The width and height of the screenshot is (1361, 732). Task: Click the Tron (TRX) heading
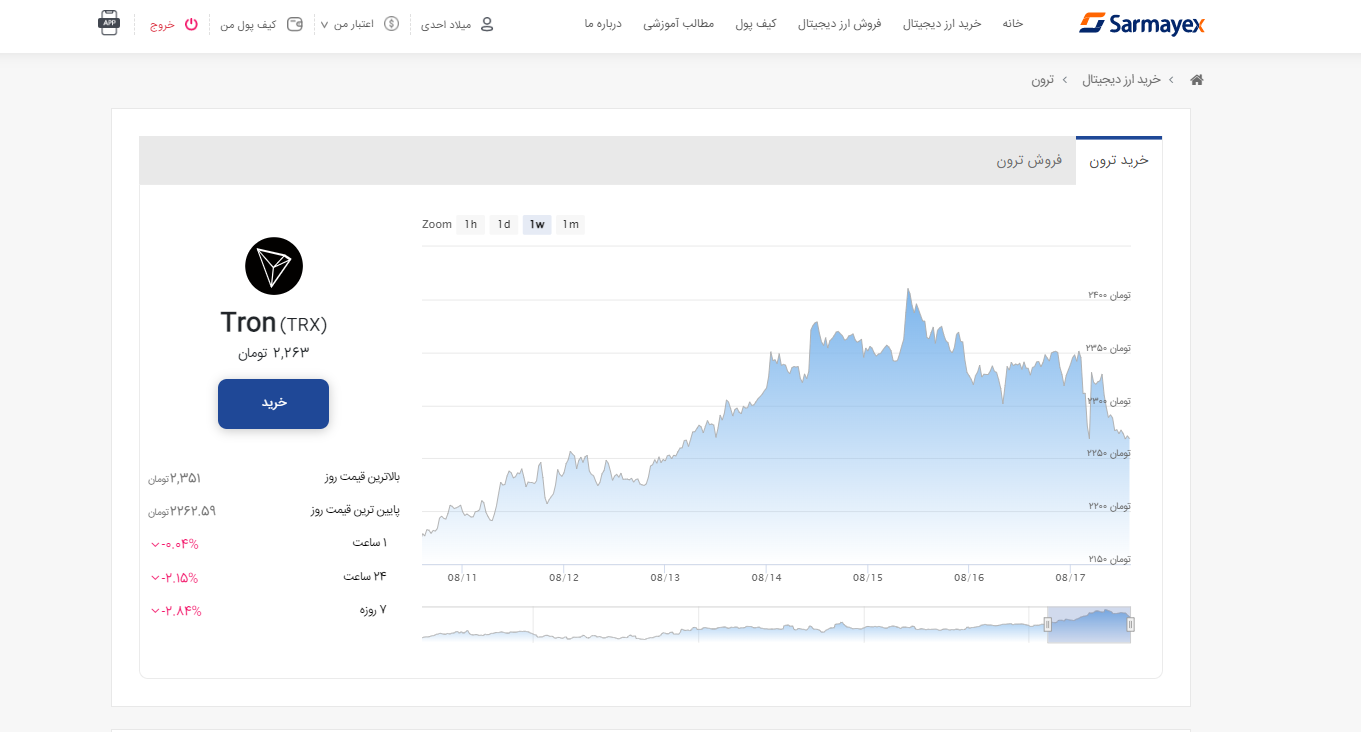(274, 323)
